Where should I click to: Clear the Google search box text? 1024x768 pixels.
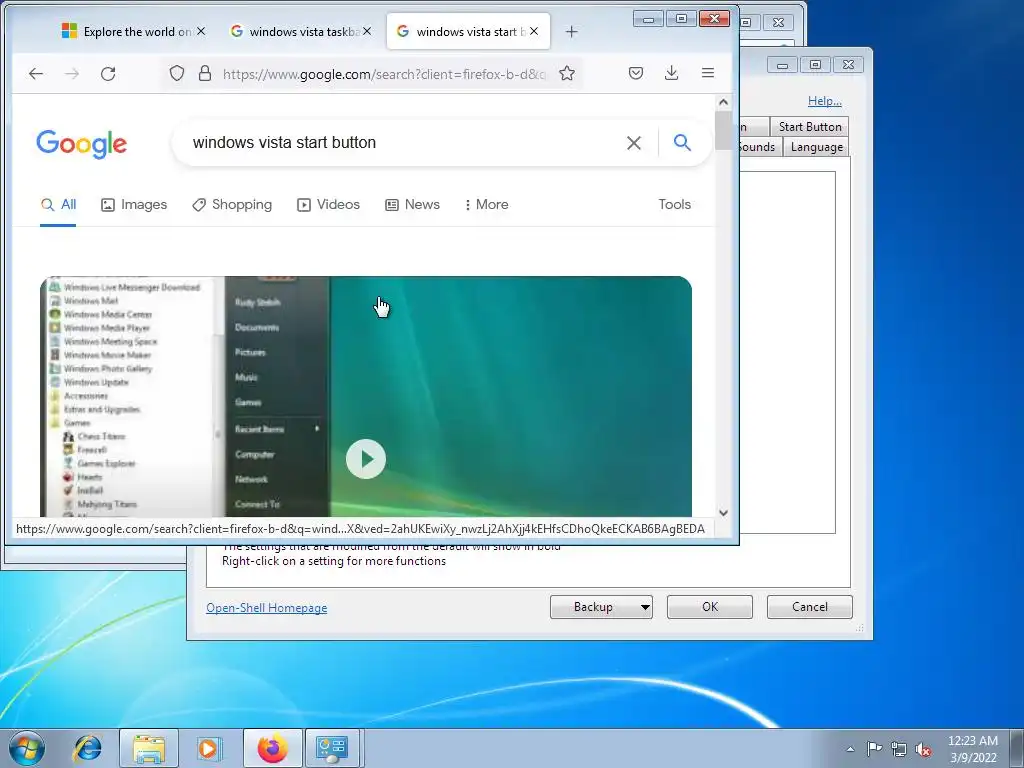pyautogui.click(x=633, y=142)
